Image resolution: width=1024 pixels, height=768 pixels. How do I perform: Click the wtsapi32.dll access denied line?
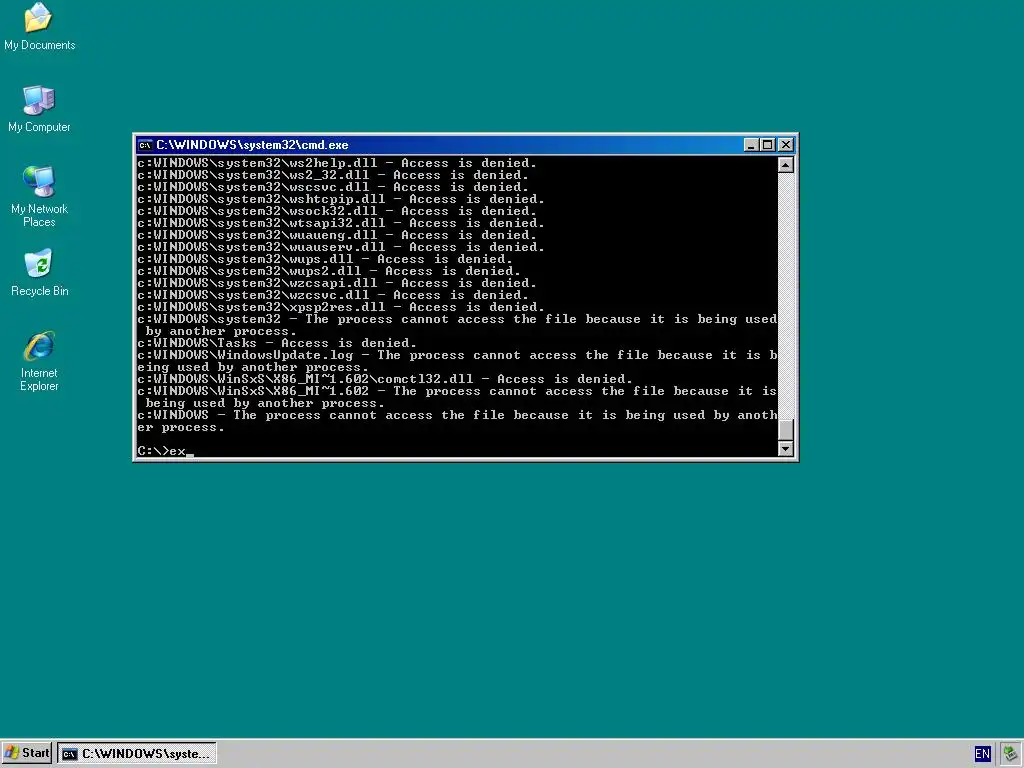pyautogui.click(x=341, y=223)
